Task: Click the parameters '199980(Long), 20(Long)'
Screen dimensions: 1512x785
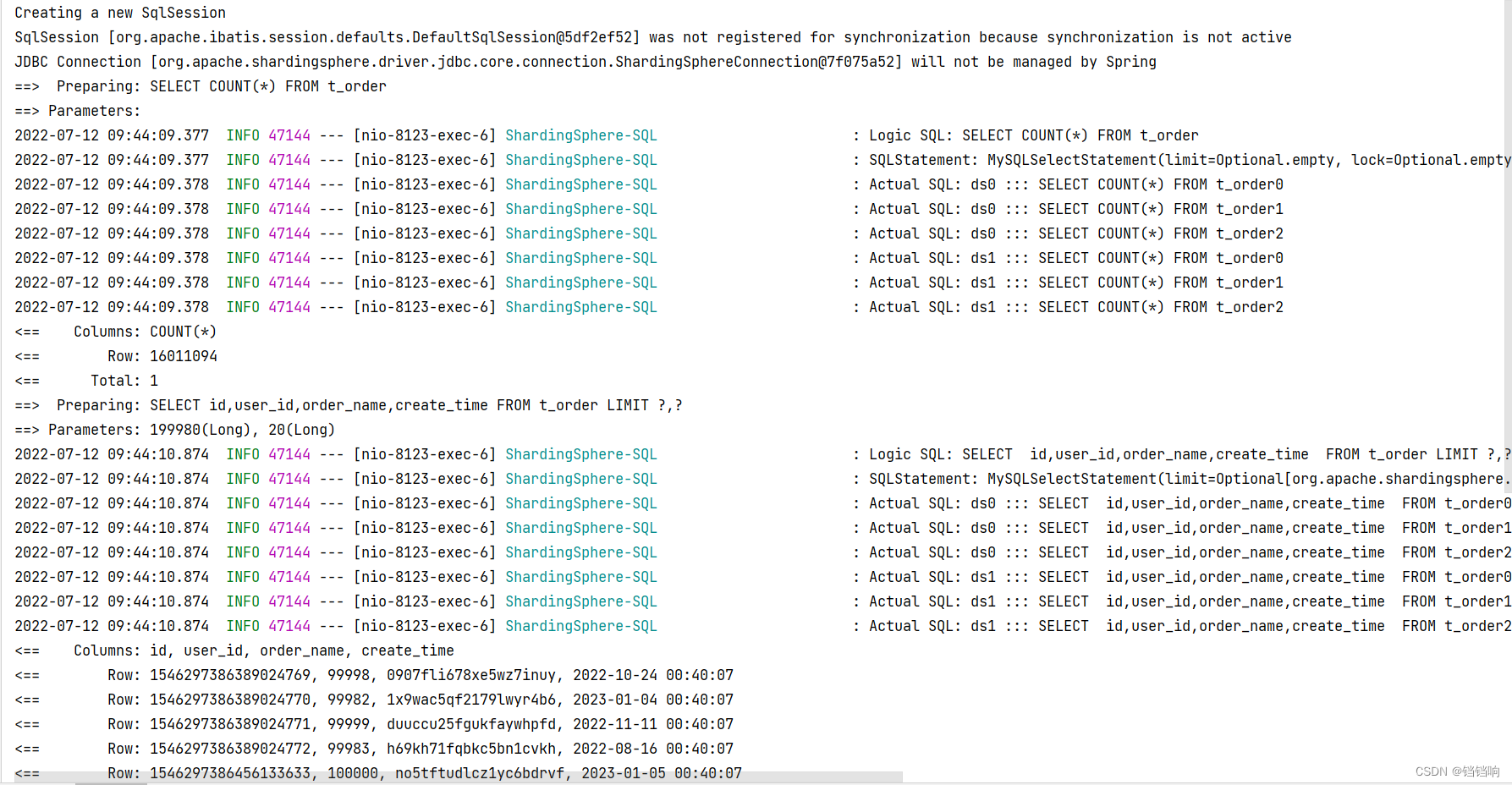Action: pyautogui.click(x=243, y=430)
